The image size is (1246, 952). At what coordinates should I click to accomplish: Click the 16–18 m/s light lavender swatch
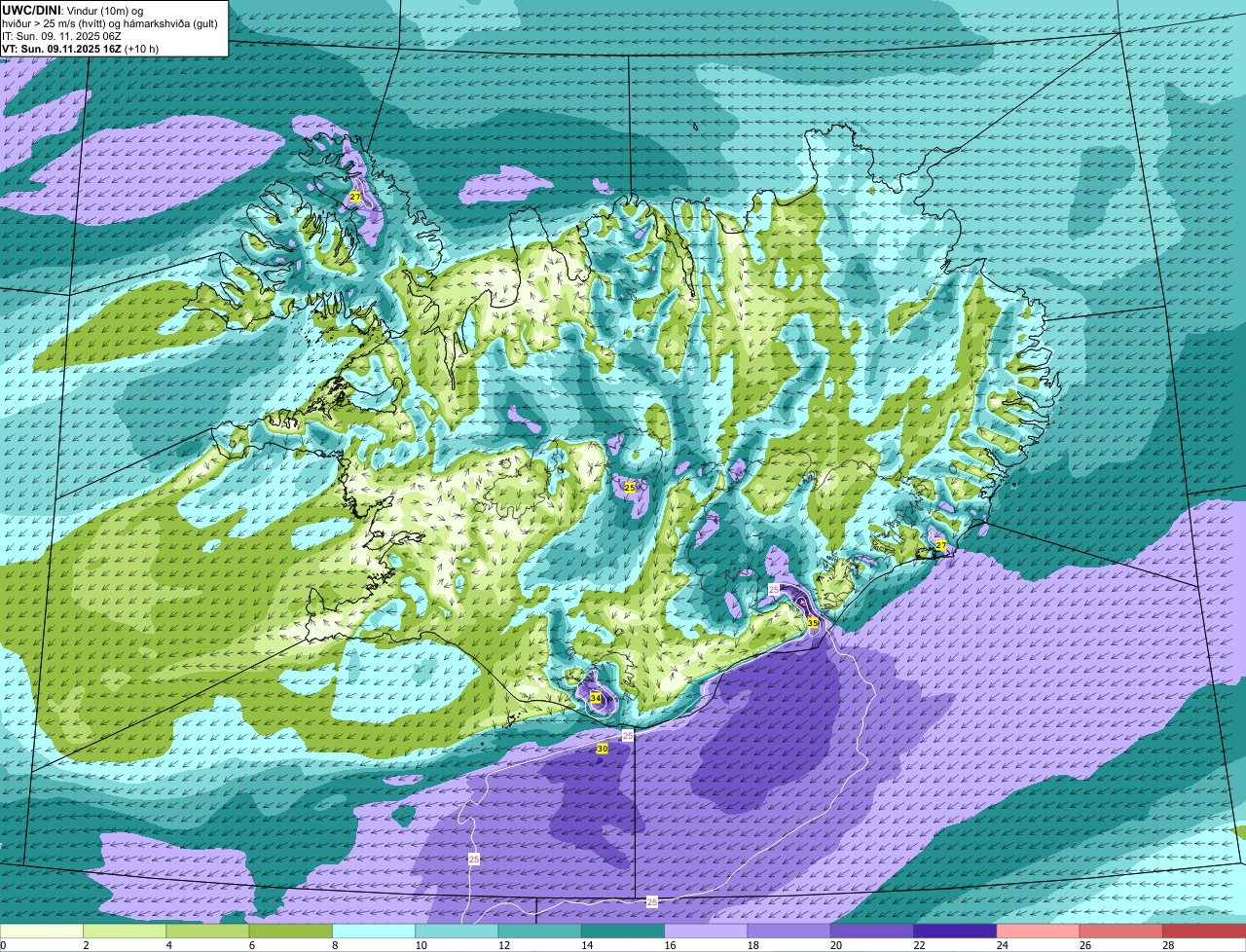point(706,931)
